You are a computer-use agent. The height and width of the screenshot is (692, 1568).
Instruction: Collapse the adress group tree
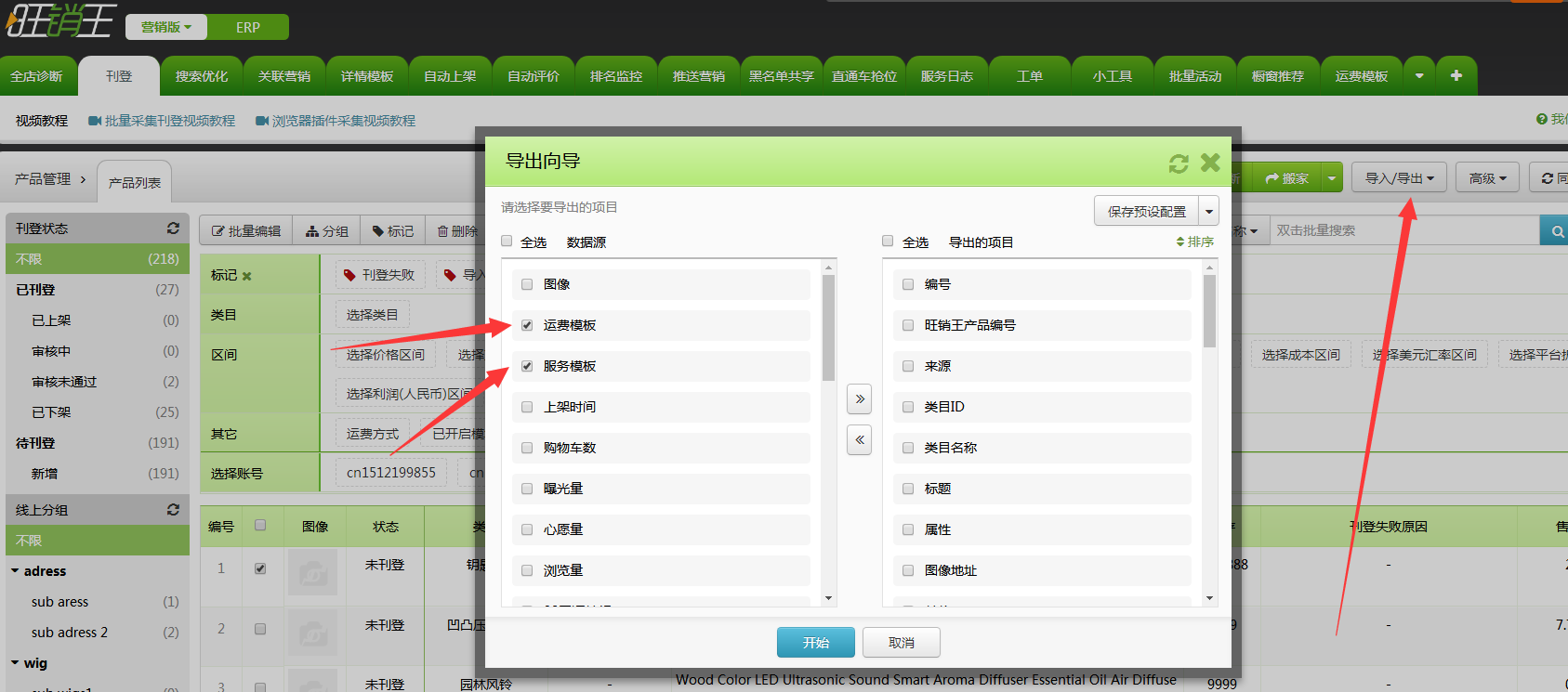(x=15, y=570)
